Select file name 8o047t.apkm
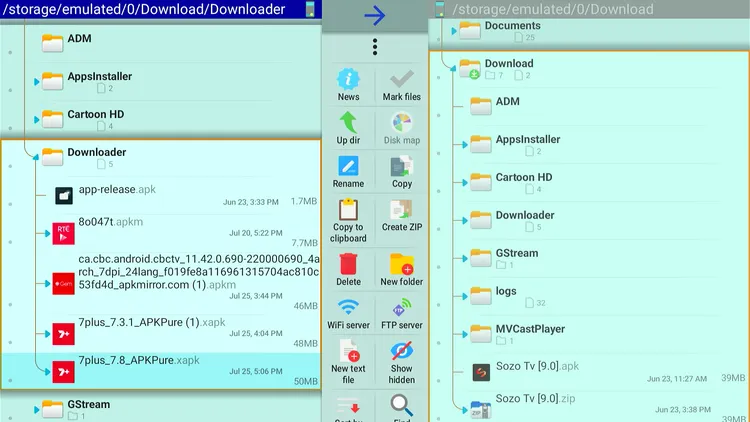The width and height of the screenshot is (750, 422). (110, 222)
